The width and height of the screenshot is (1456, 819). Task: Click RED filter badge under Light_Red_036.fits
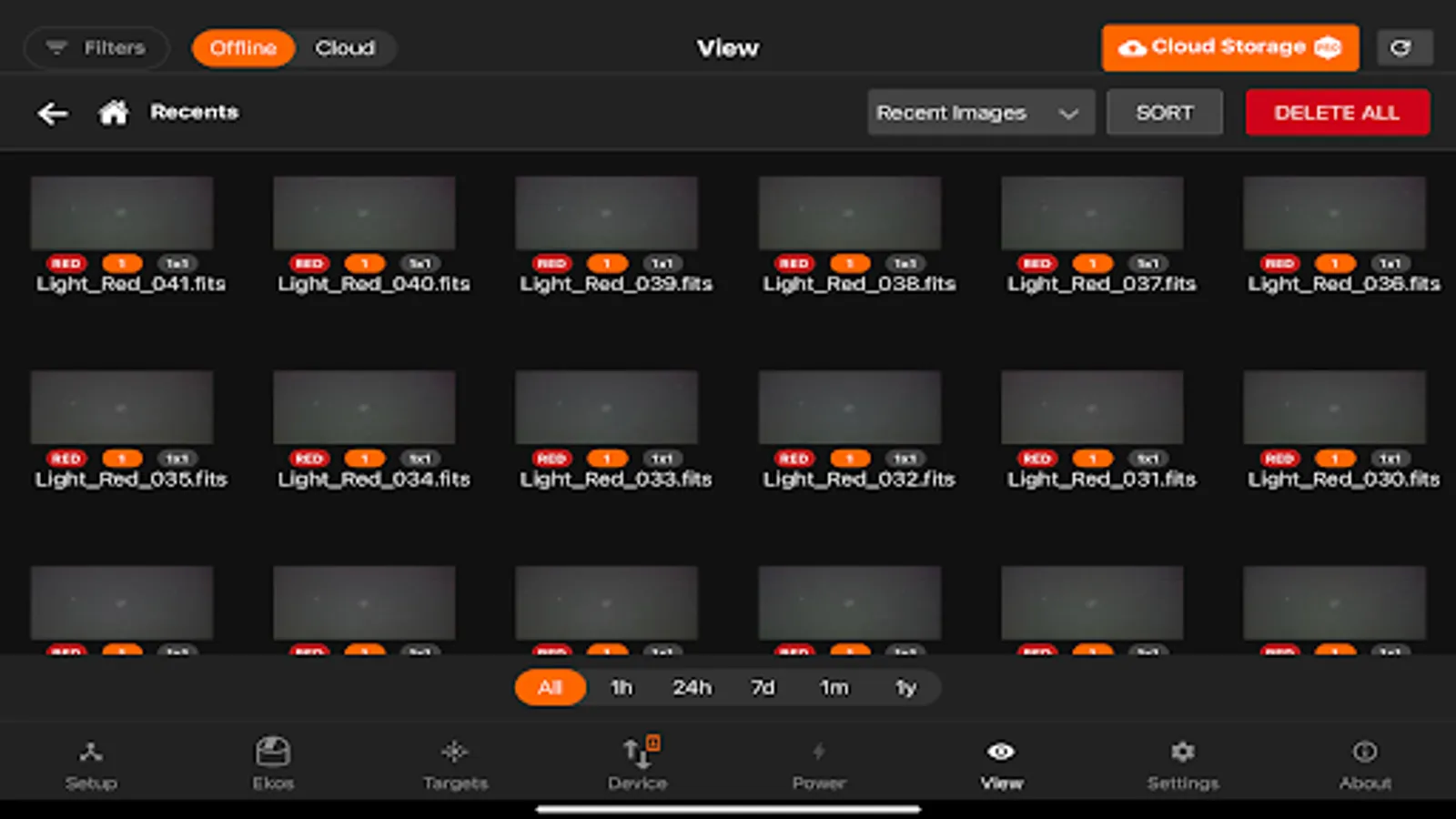1279,264
